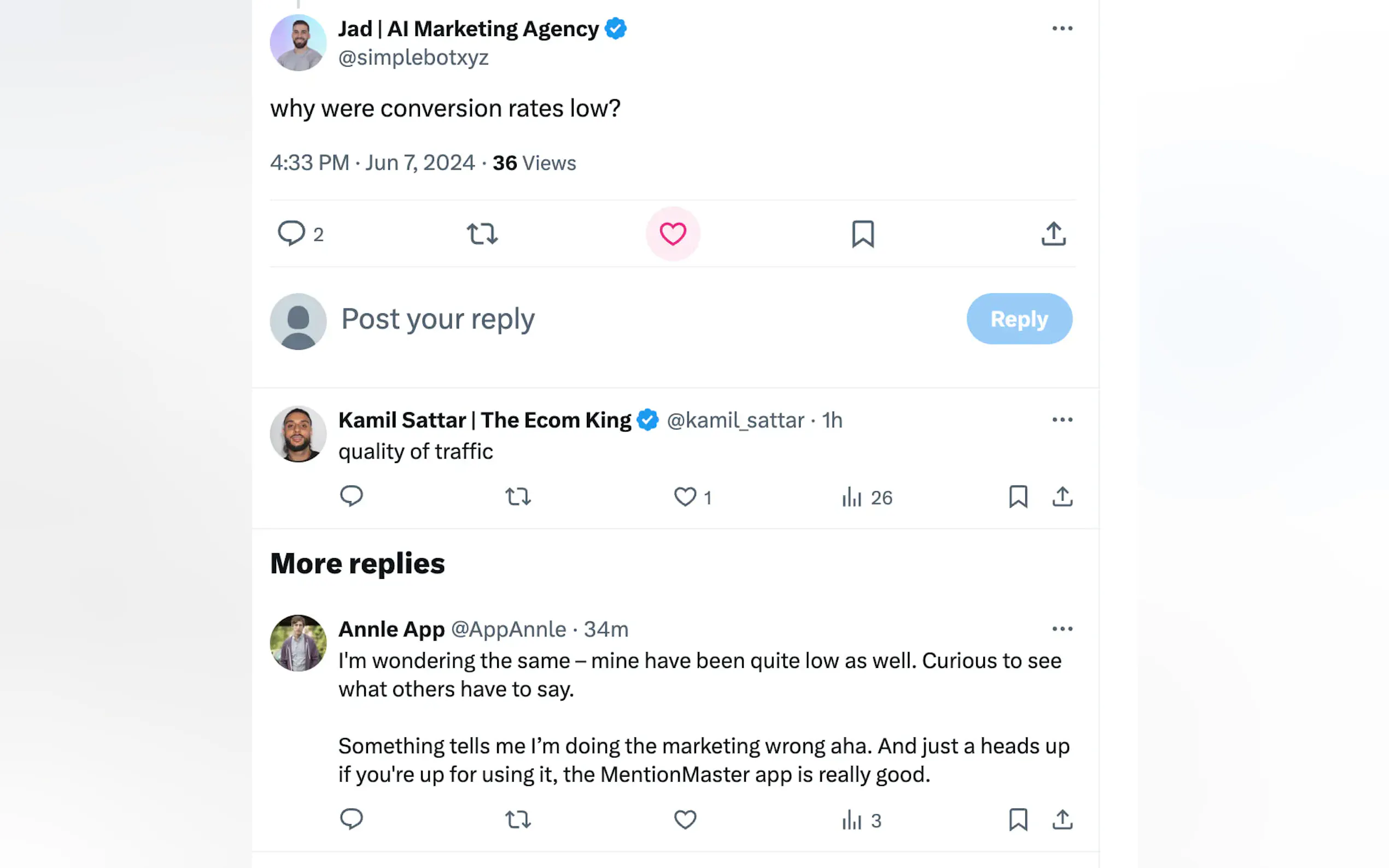Like Kamil Sattar's reply
This screenshot has width=1389, height=868.
pyautogui.click(x=685, y=496)
